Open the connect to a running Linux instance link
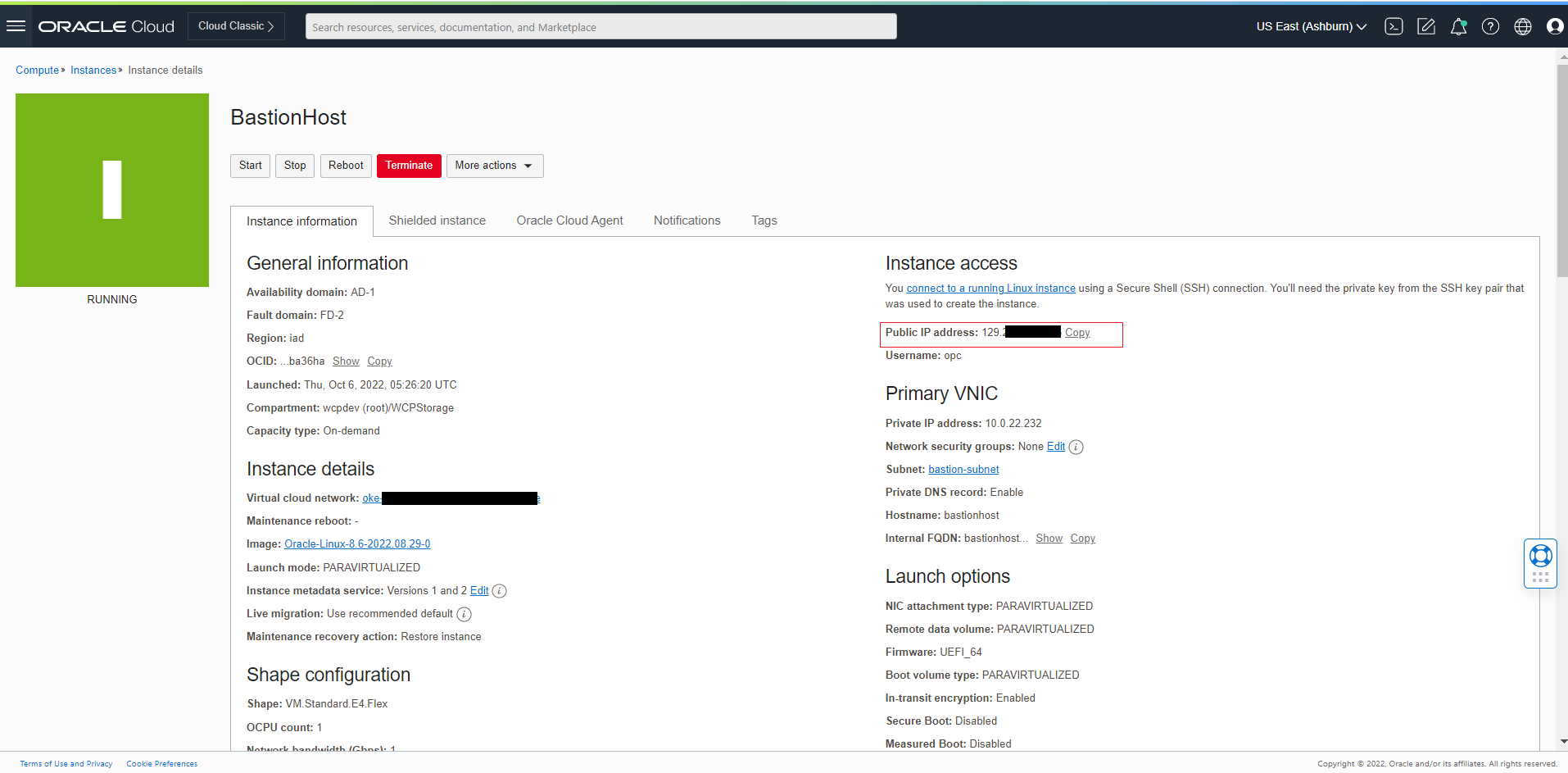Image resolution: width=1568 pixels, height=773 pixels. click(x=990, y=289)
